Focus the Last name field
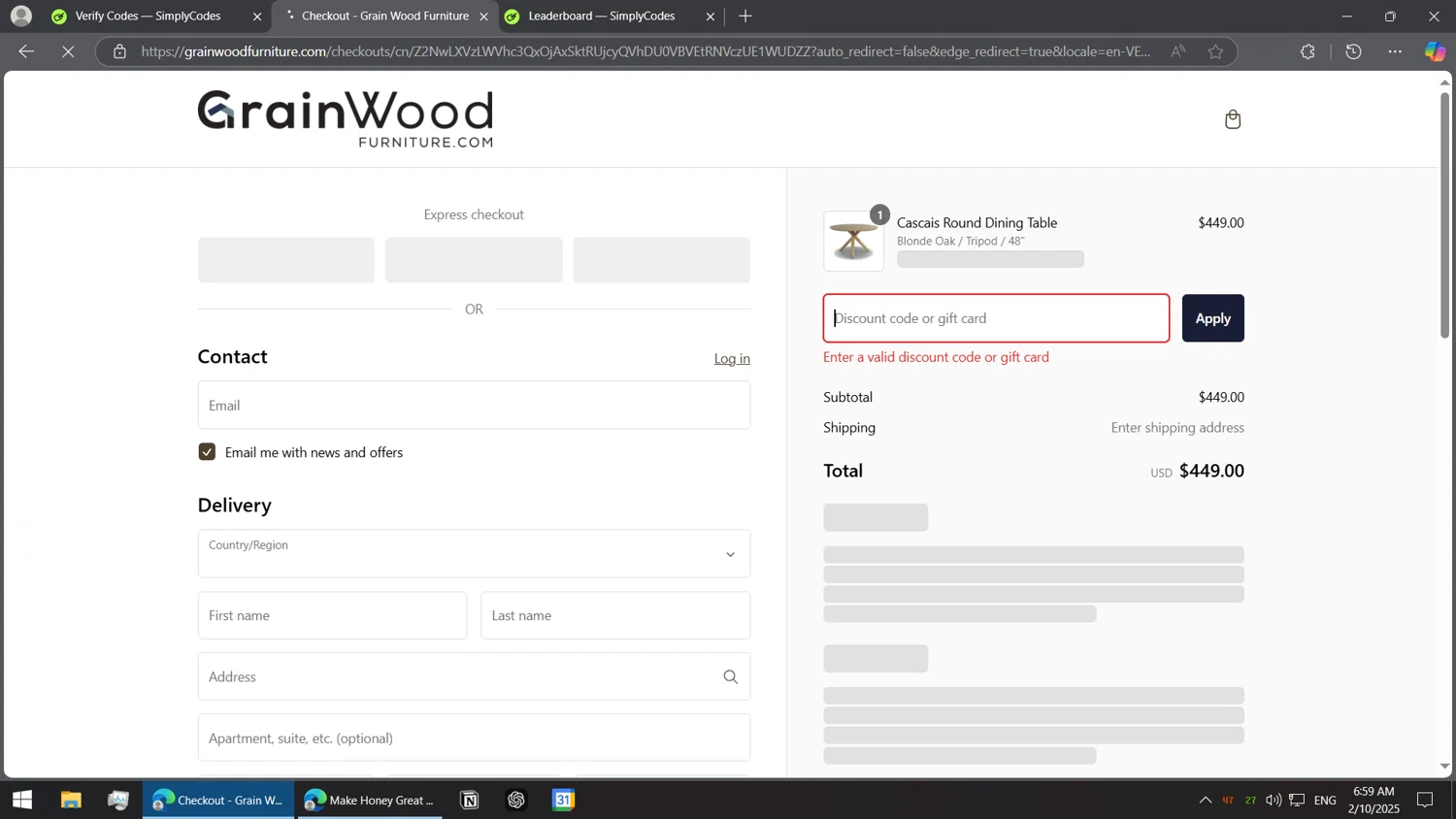Screen dimensions: 1456x819 click(x=615, y=615)
